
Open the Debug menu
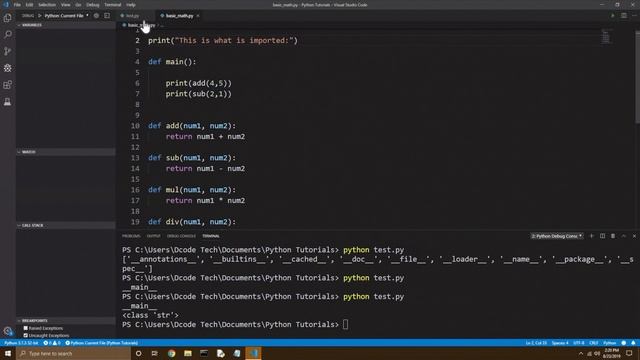[x=93, y=5]
